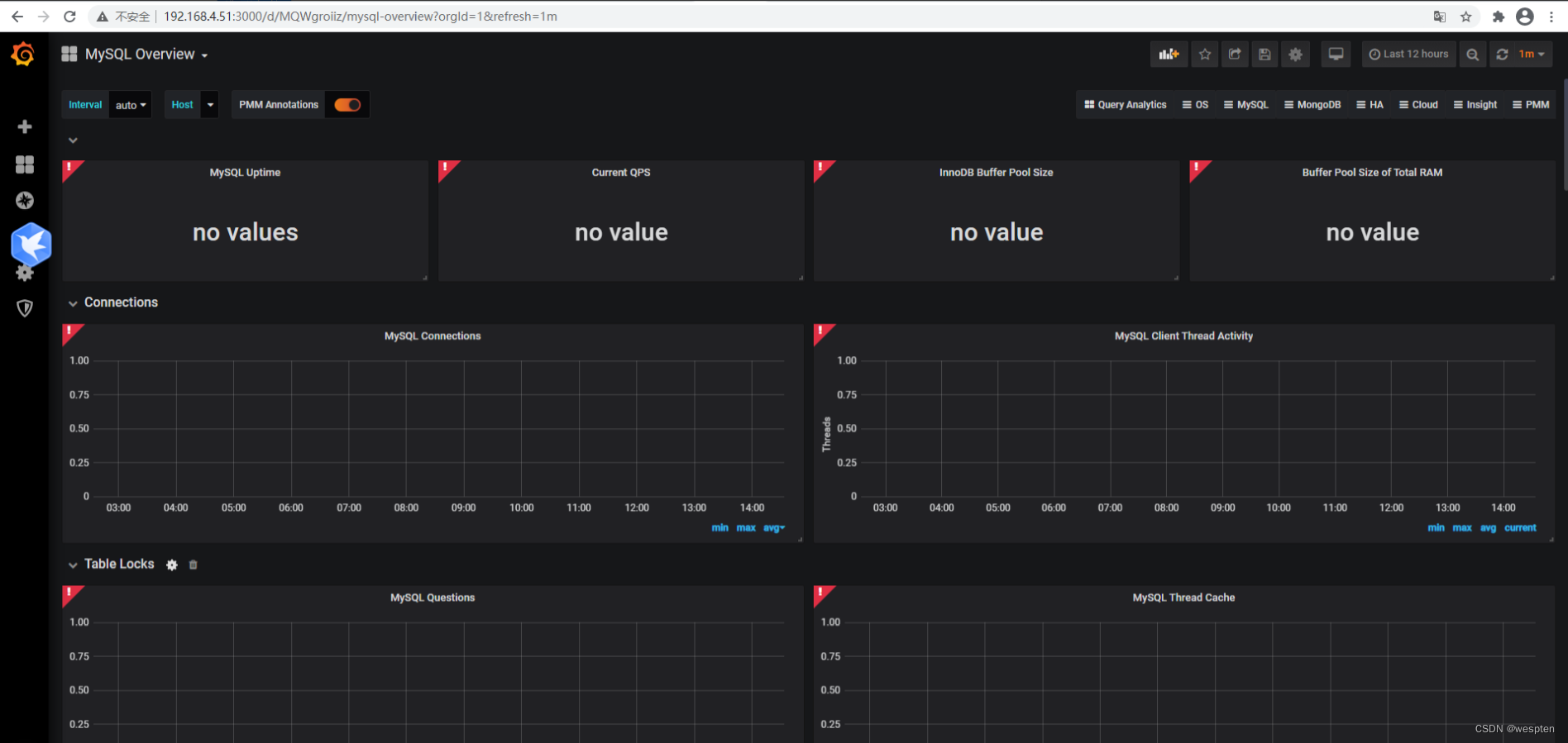Screen dimensions: 1568x743
Task: Click the page vertical scrollbar
Action: pos(1564,136)
